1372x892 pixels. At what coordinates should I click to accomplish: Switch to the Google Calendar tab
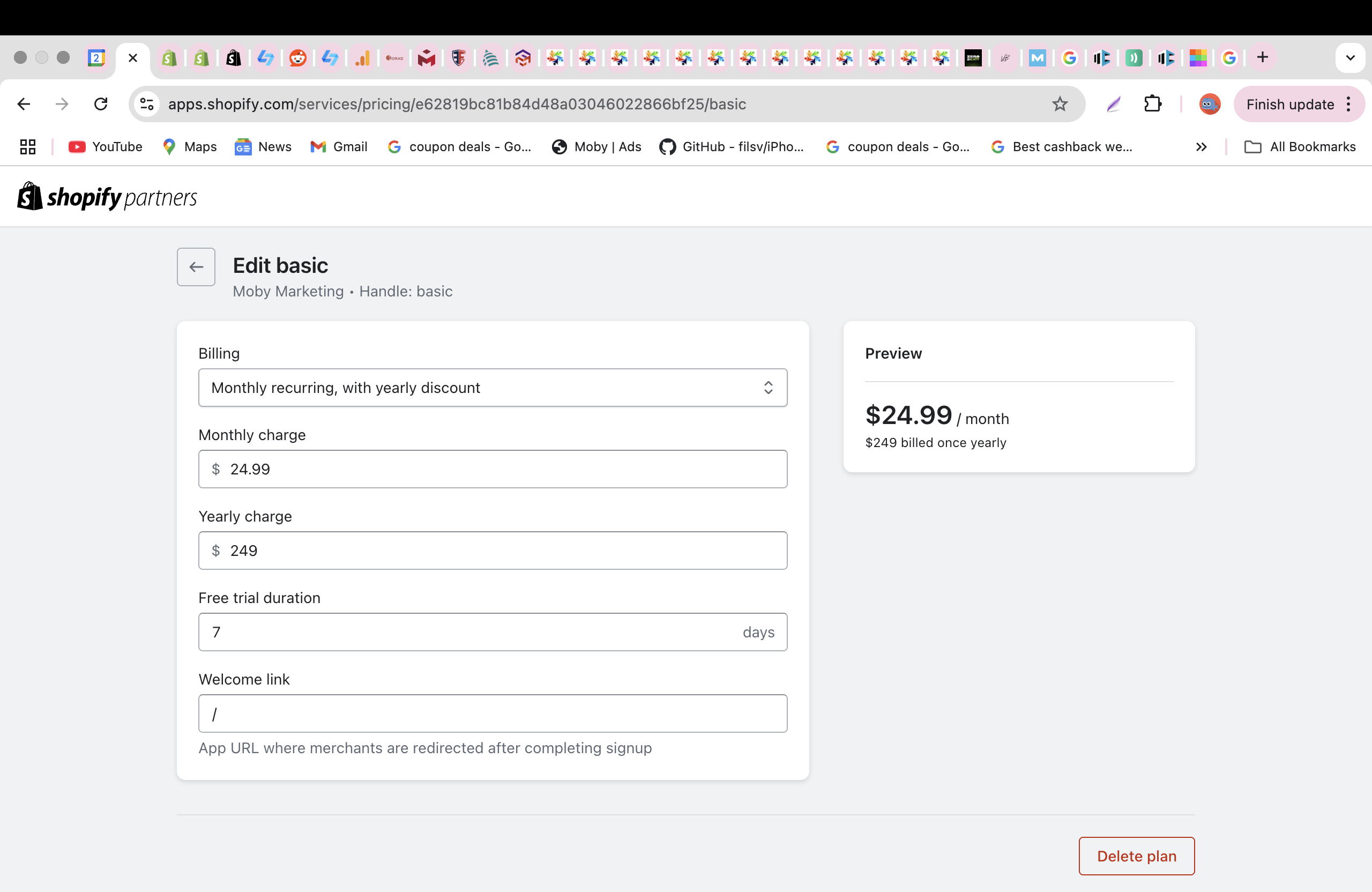pos(96,57)
